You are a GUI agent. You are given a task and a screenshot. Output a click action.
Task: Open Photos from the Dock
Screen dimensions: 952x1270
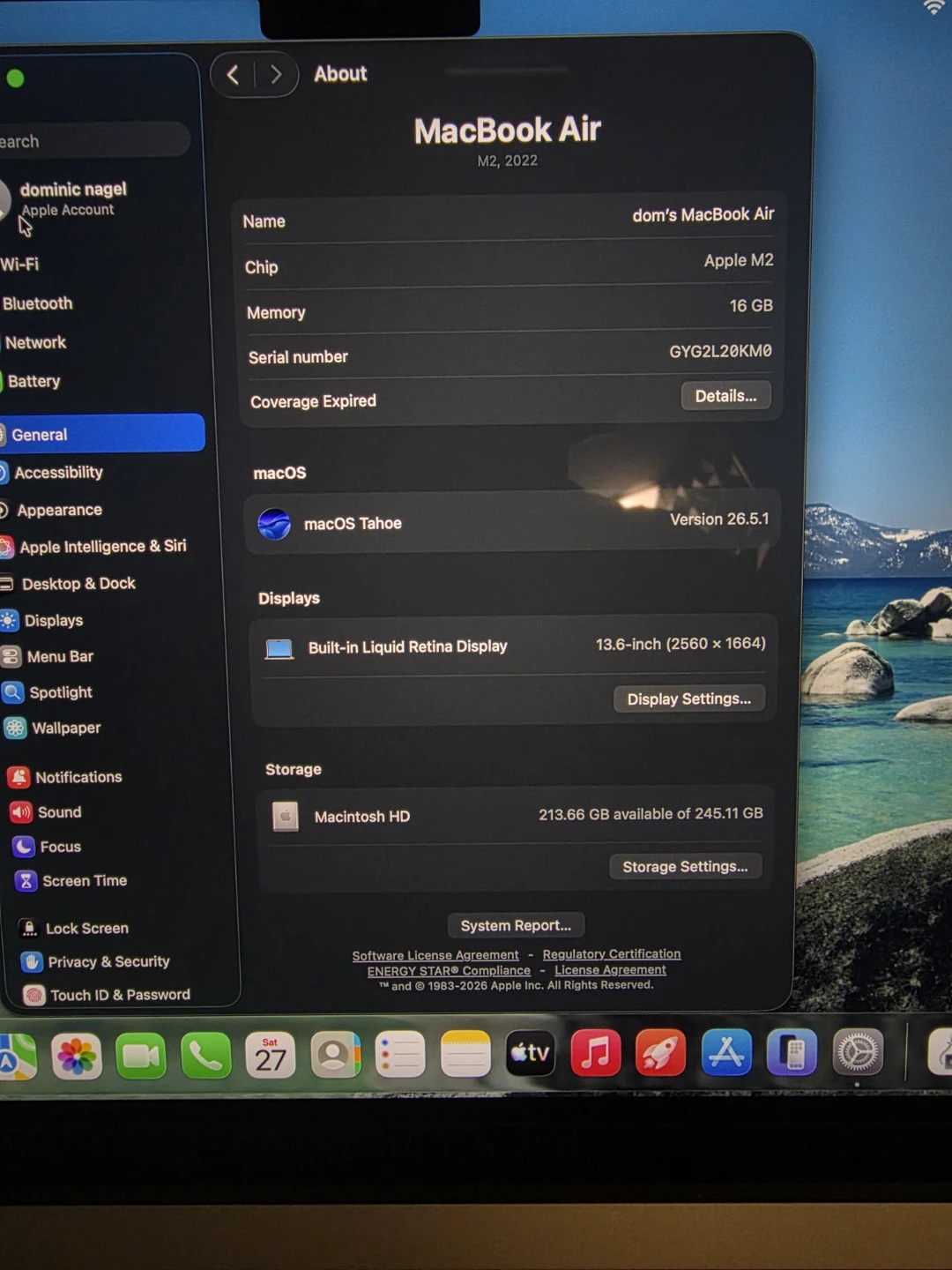click(77, 1056)
